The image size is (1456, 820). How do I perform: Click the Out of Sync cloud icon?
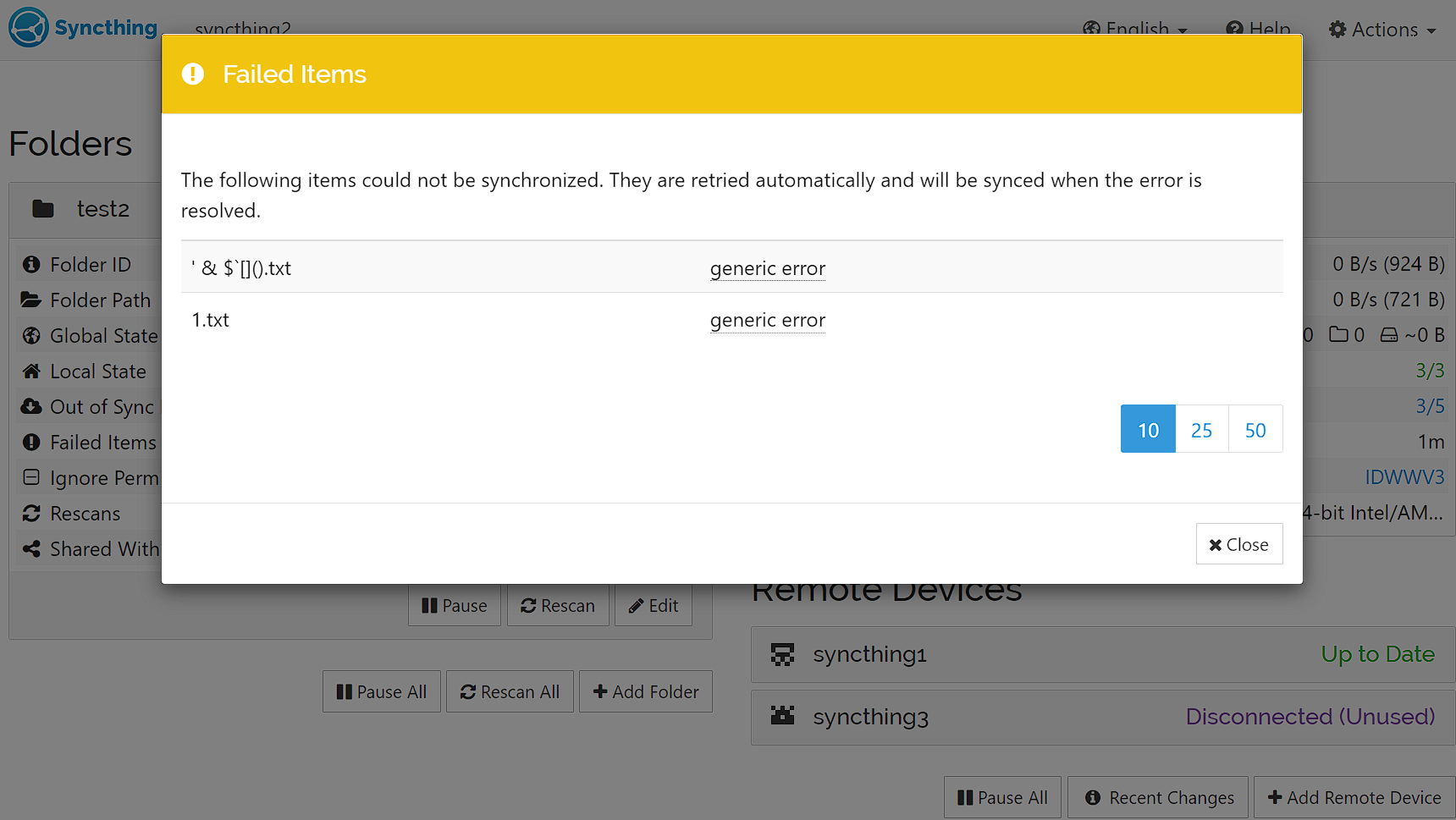point(30,406)
